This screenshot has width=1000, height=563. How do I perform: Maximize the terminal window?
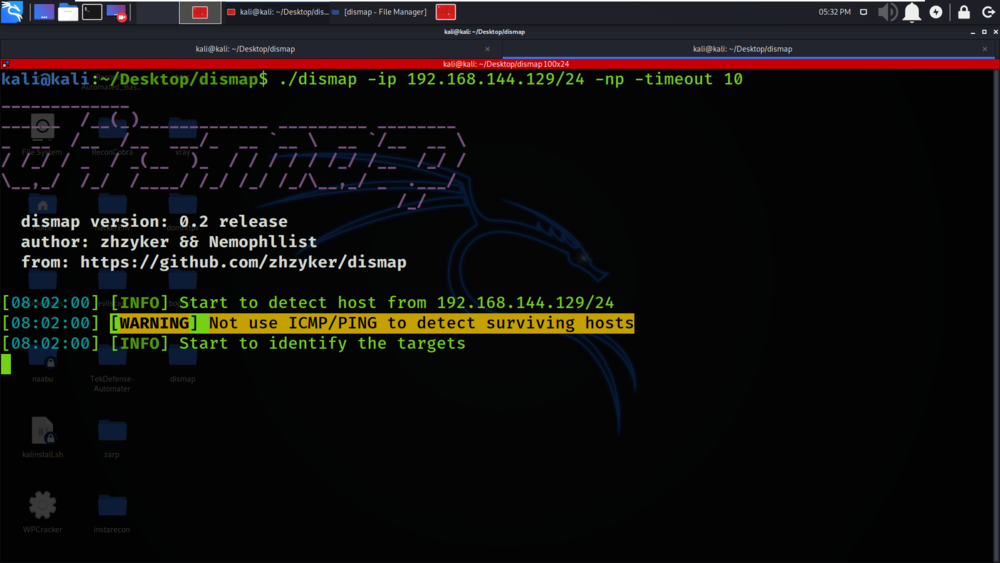[x=984, y=31]
